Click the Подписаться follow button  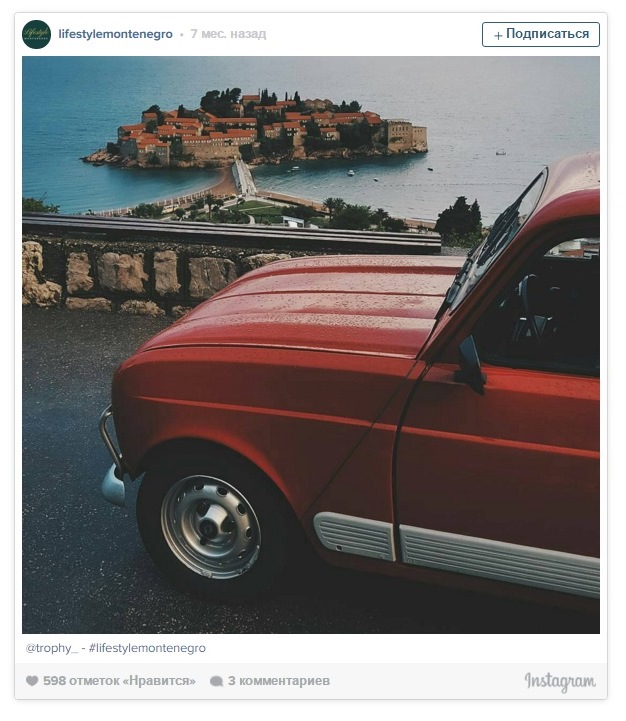pyautogui.click(x=540, y=34)
